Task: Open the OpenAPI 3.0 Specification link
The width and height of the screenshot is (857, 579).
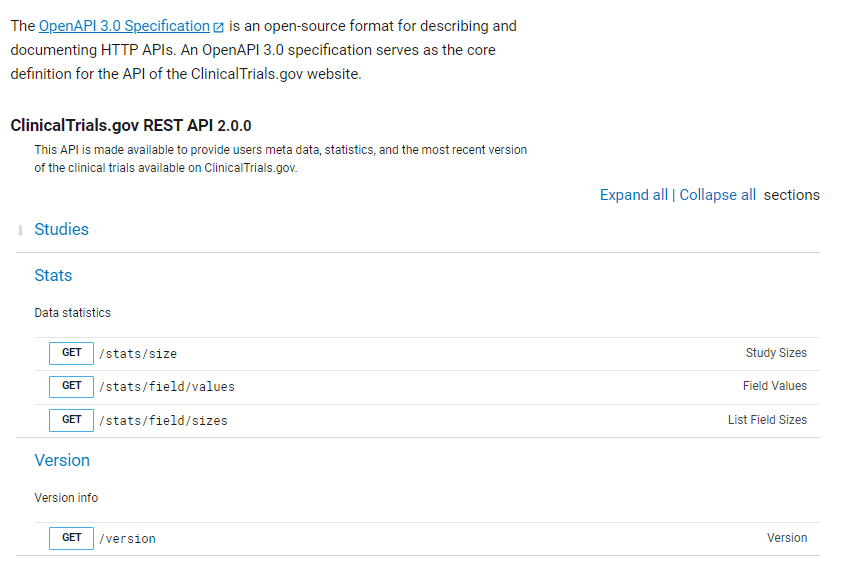Action: click(124, 26)
